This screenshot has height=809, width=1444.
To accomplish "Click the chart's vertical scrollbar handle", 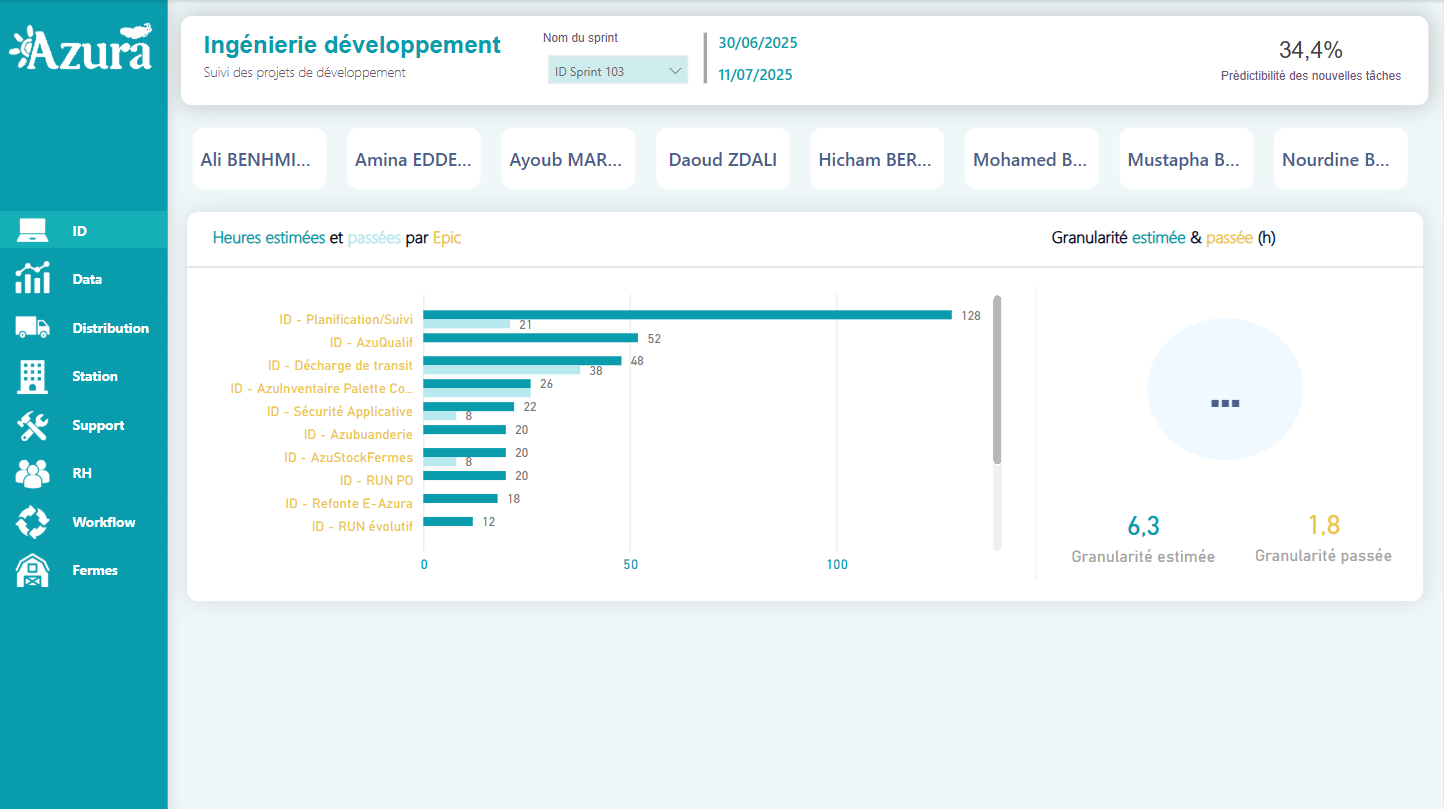I will [x=997, y=380].
